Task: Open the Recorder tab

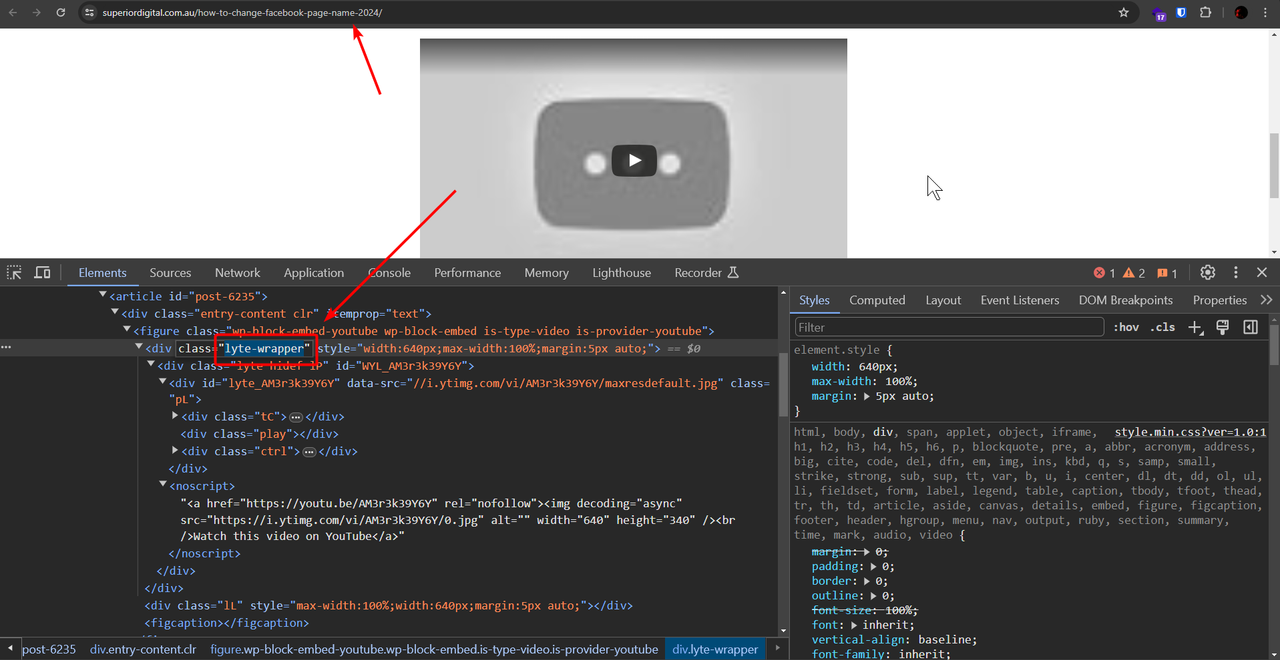Action: (706, 272)
